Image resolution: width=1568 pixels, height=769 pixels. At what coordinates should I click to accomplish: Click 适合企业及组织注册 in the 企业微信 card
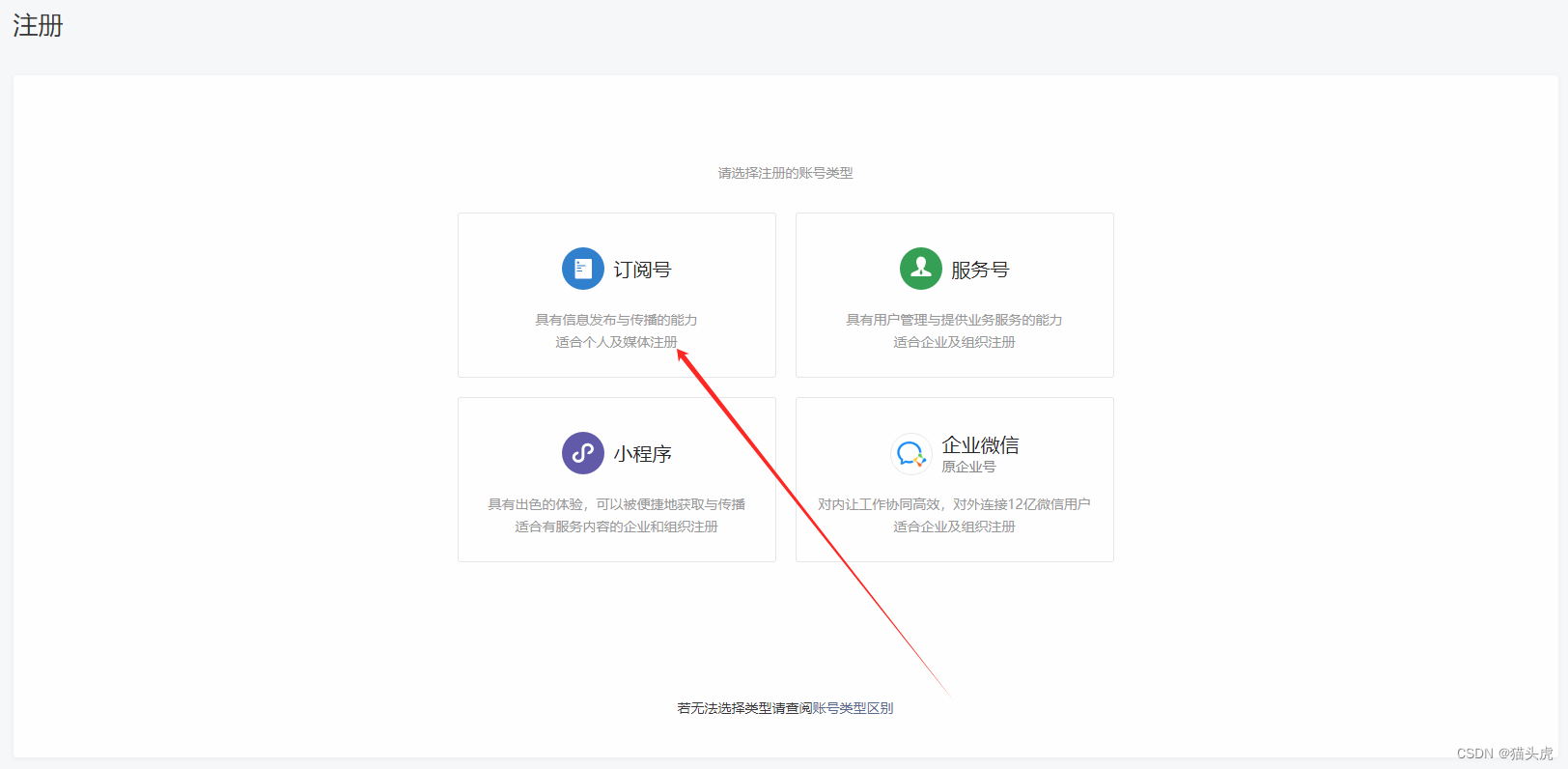click(x=954, y=527)
